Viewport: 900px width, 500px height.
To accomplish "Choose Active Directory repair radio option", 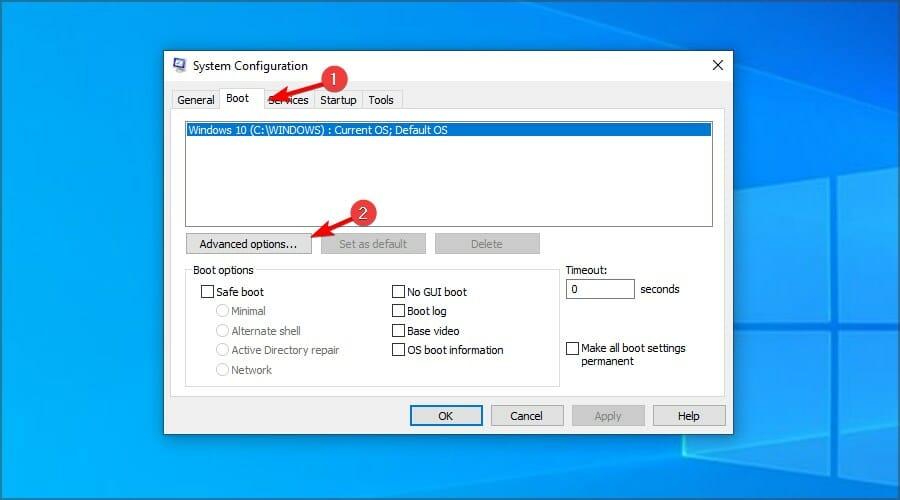I will [222, 350].
